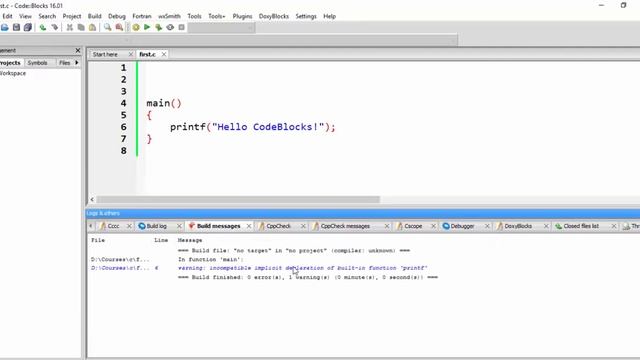Click the Paste toolbar icon
The width and height of the screenshot is (640, 360).
93,27
